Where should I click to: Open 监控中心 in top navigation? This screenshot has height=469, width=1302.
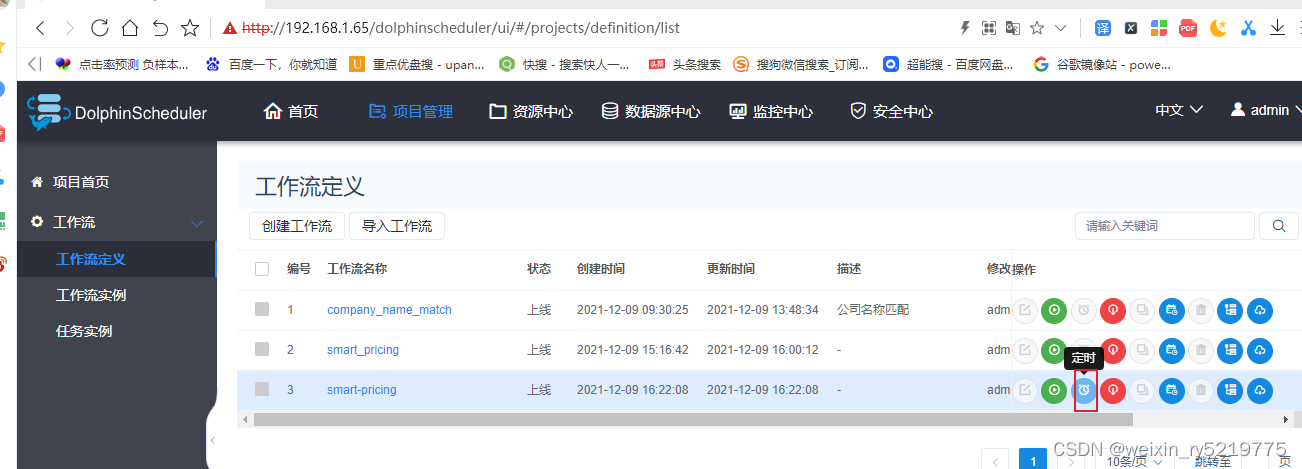coord(771,111)
